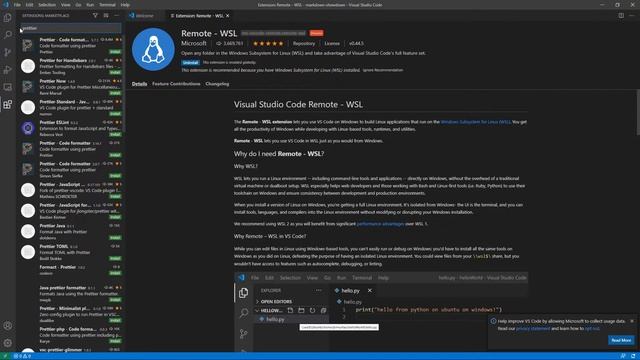This screenshot has height=360, width=640.
Task: Open the View menu
Action: (66, 5)
